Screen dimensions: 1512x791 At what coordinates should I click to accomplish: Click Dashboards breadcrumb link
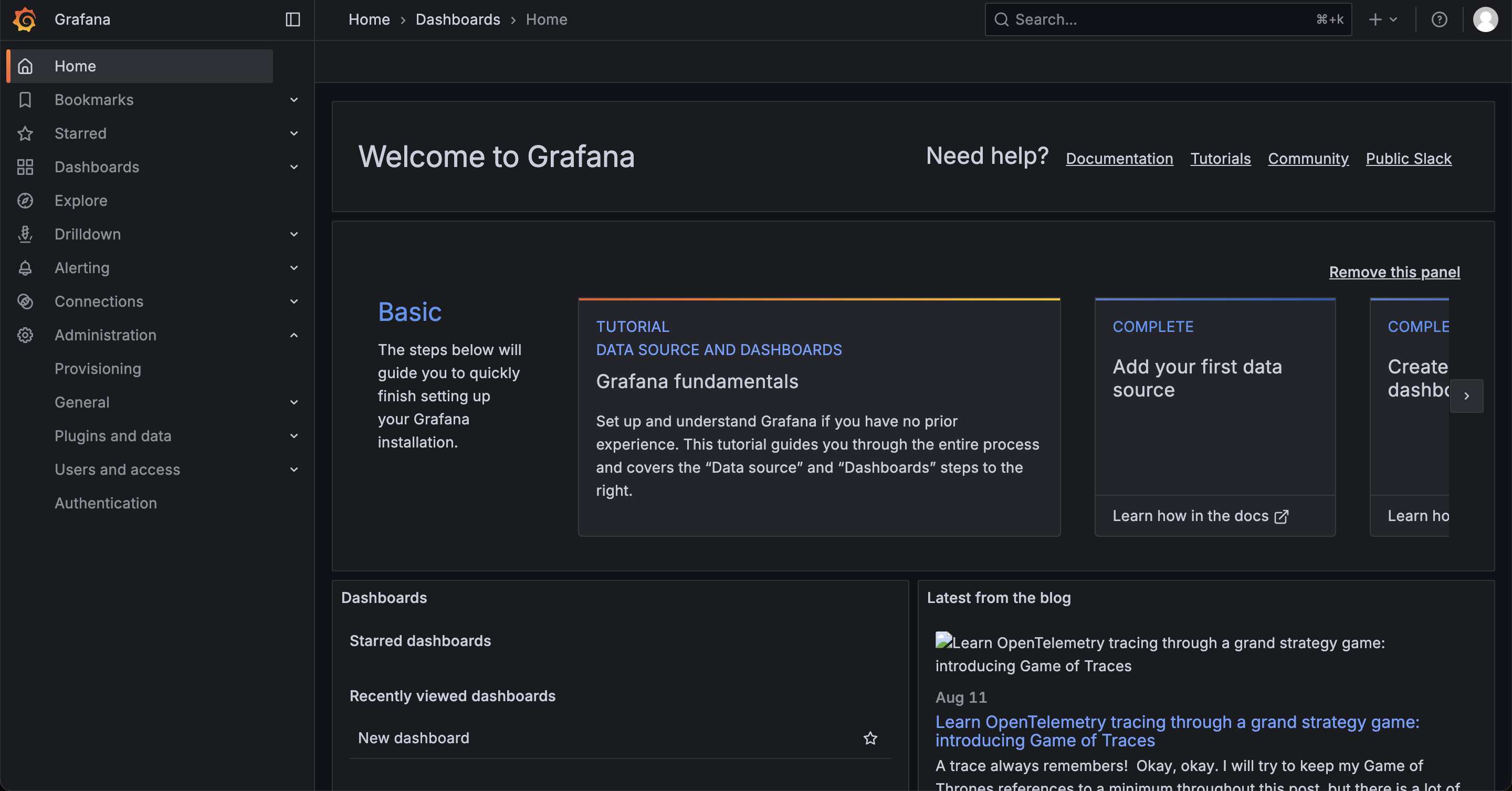(x=458, y=19)
